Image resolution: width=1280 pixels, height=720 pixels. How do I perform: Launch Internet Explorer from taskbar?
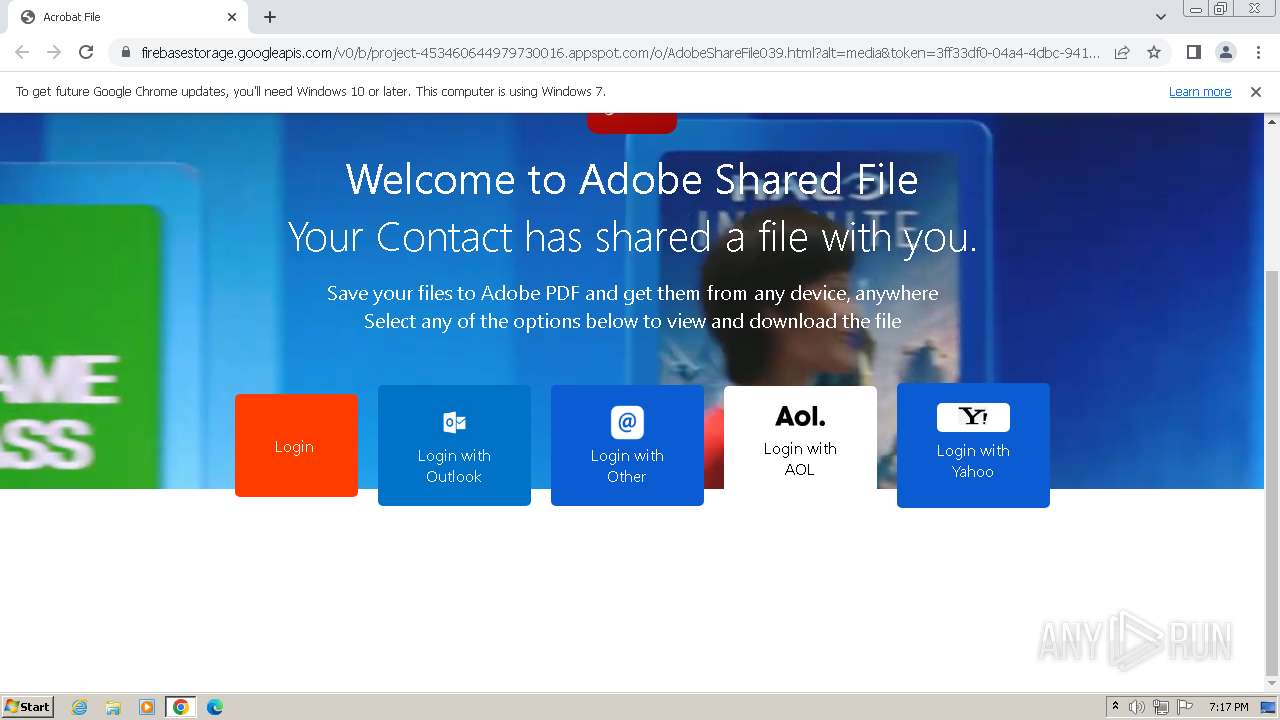79,707
